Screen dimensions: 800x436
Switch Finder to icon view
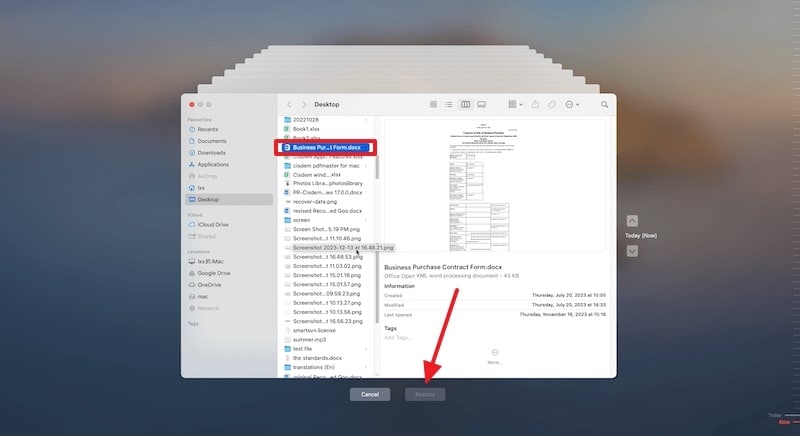433,105
